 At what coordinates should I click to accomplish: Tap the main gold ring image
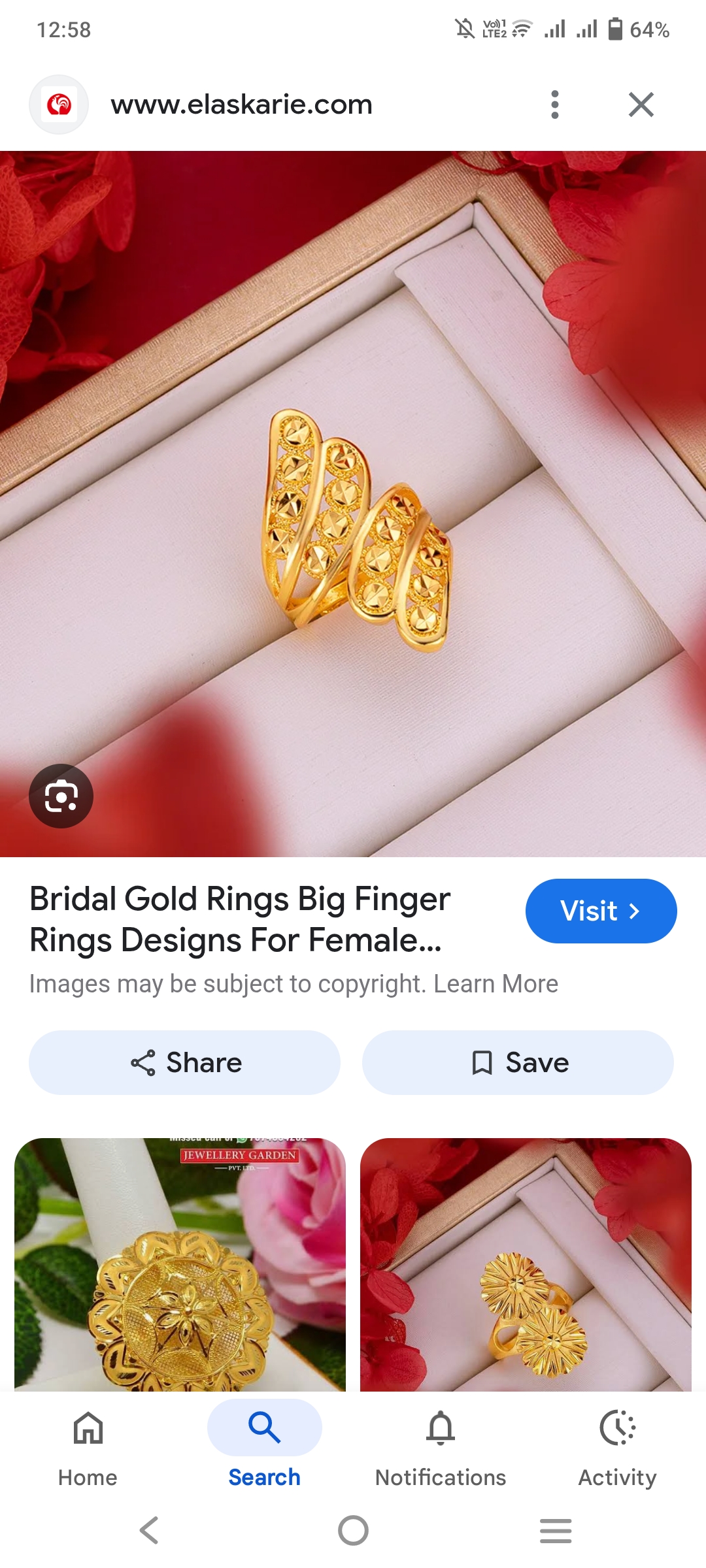point(353,504)
